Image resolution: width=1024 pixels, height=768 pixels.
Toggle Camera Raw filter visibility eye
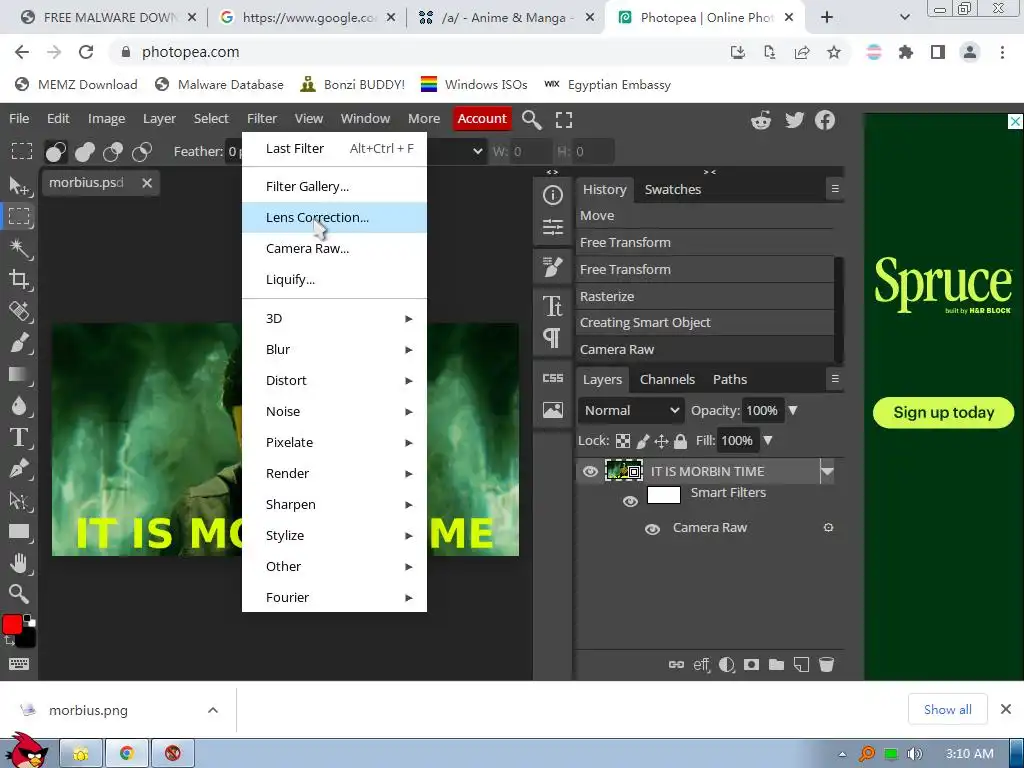[x=652, y=529]
